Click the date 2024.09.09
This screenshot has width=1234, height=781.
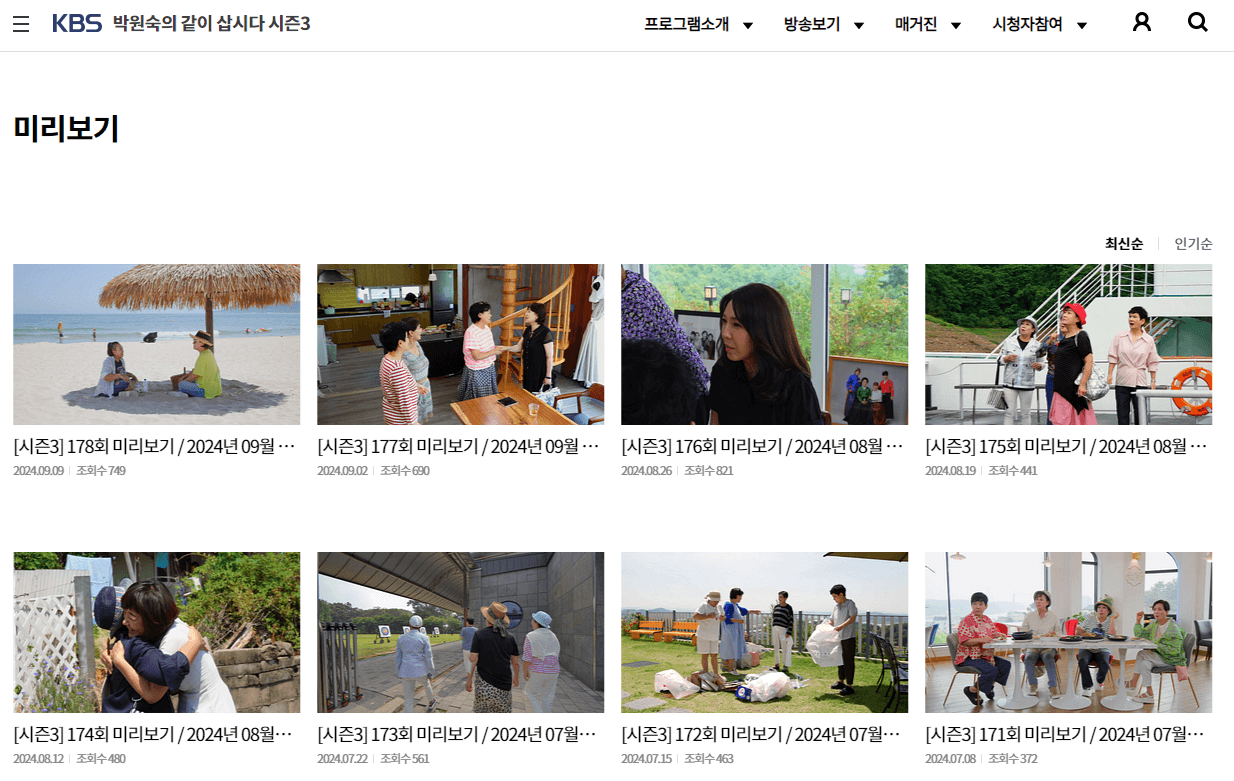38,471
